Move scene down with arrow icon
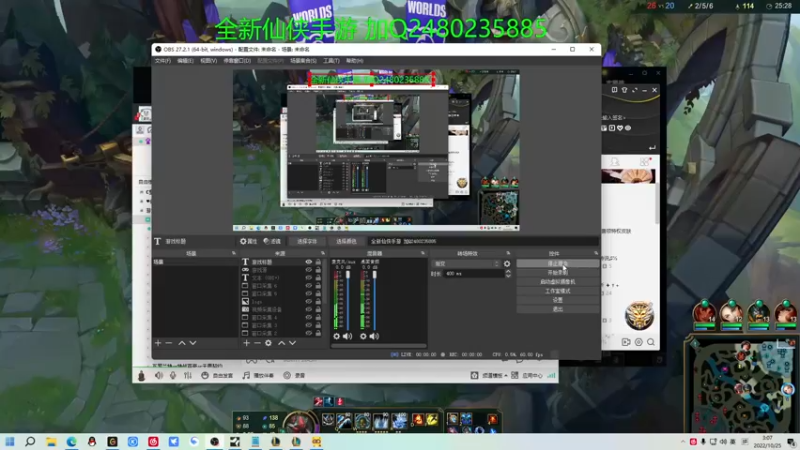 pos(193,343)
